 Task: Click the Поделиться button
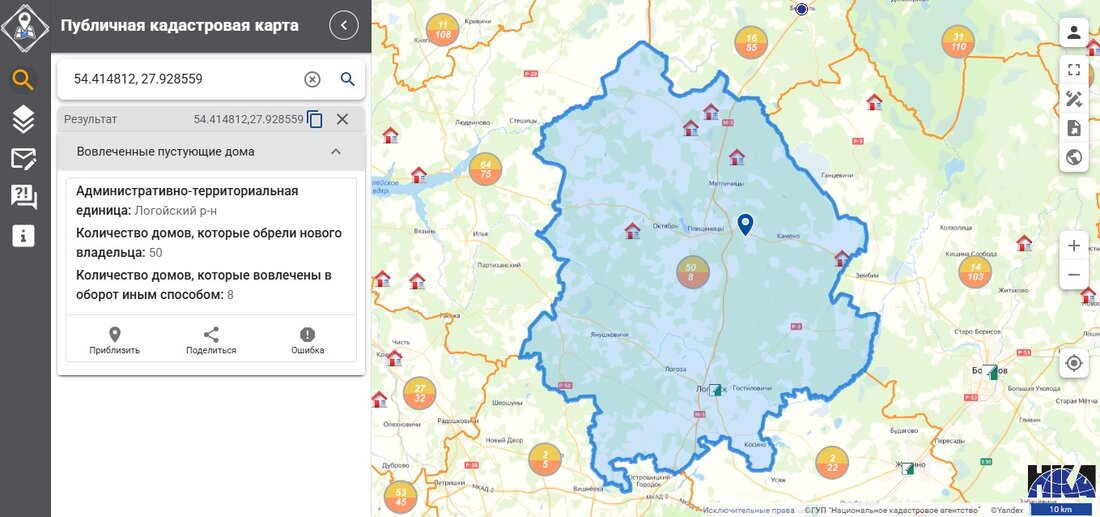click(211, 341)
